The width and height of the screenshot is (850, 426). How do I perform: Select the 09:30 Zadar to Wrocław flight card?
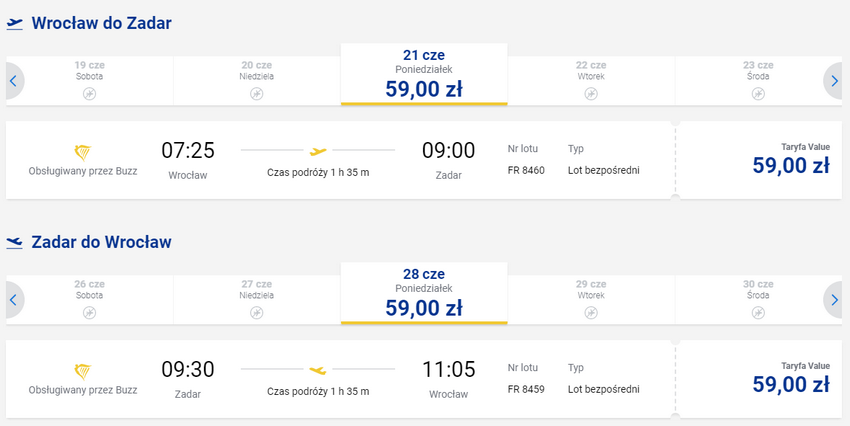340,379
